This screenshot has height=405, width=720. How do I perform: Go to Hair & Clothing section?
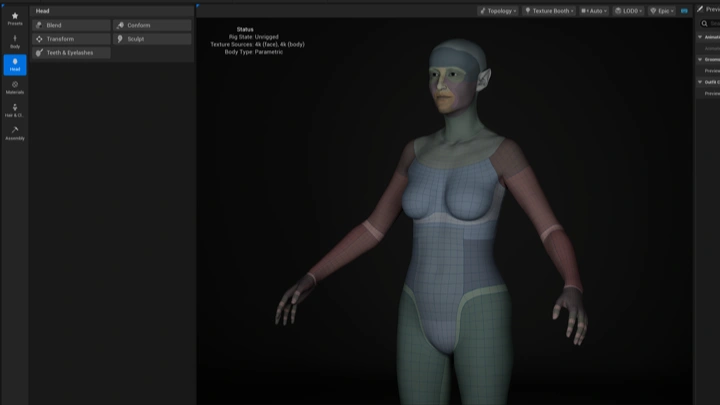(x=15, y=110)
